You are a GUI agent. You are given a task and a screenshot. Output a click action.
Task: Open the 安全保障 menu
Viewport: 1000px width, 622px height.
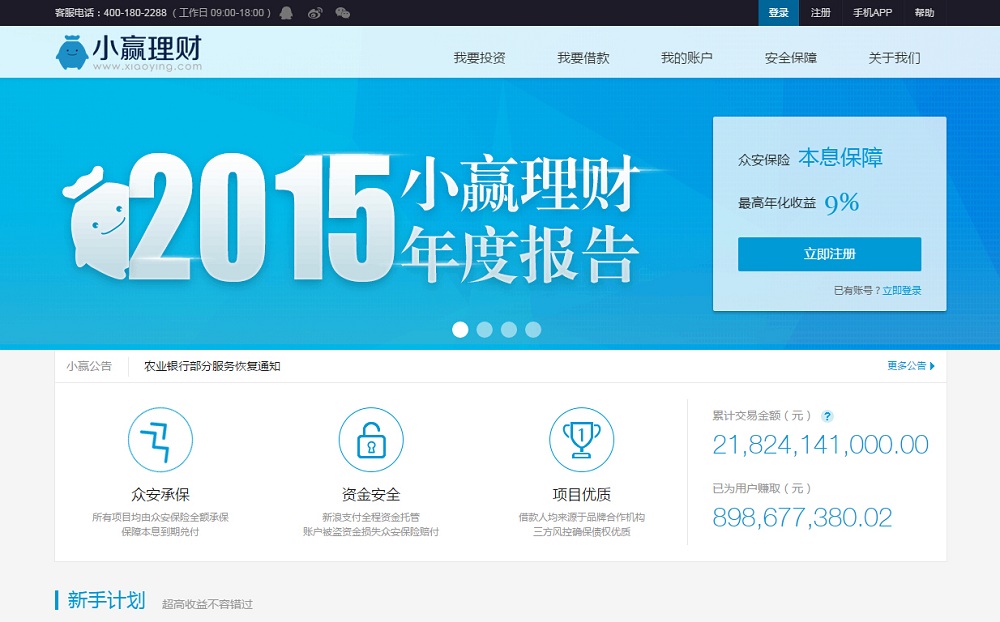click(791, 58)
